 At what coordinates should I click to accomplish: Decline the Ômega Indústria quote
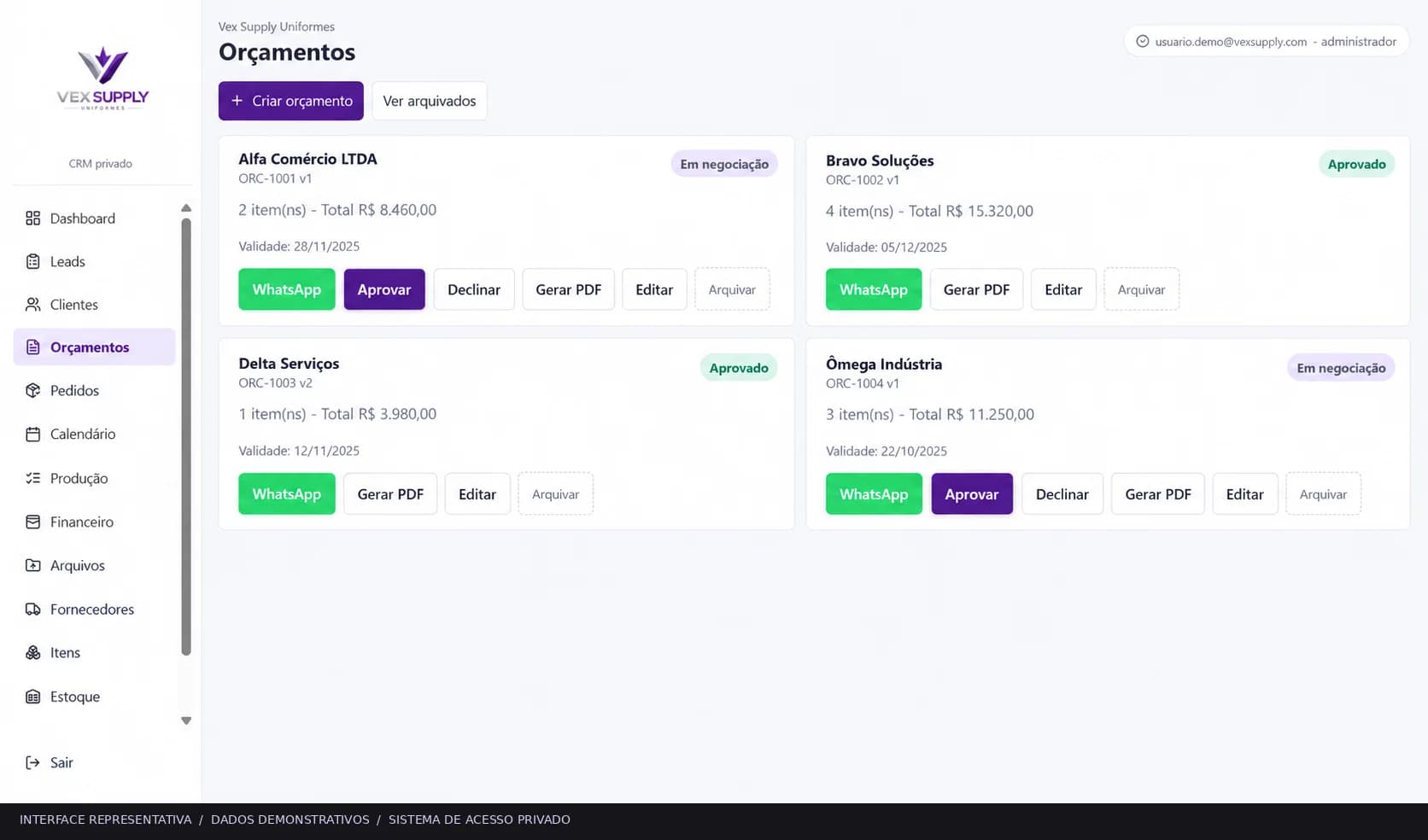click(1062, 494)
